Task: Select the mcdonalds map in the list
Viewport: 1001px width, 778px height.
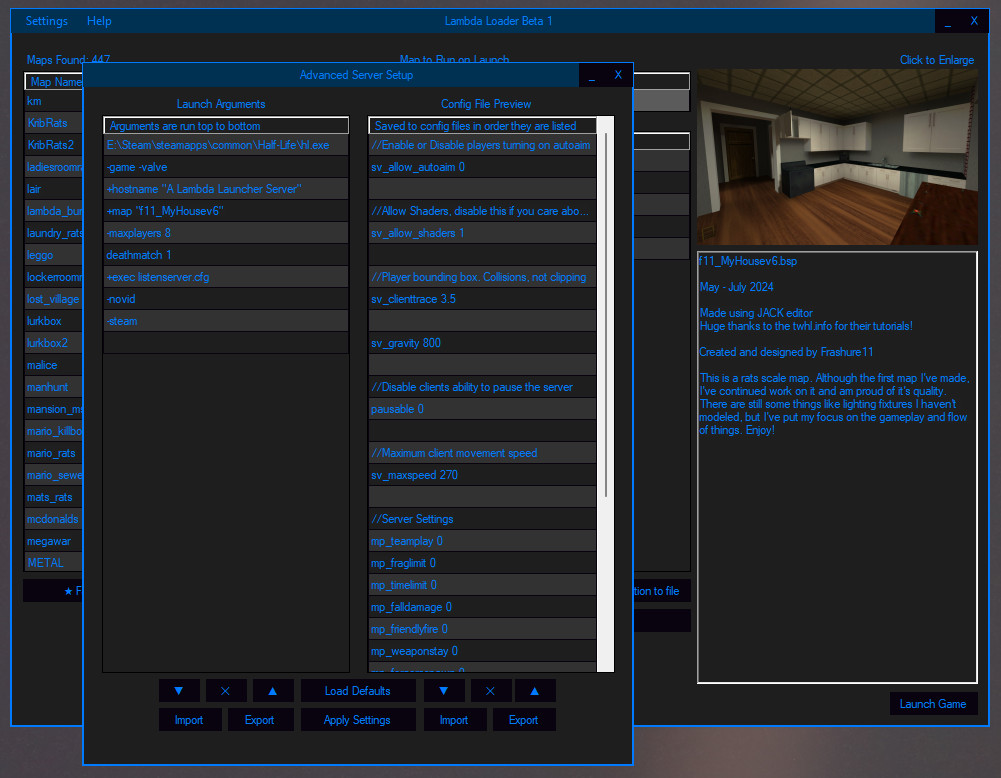Action: [52, 518]
